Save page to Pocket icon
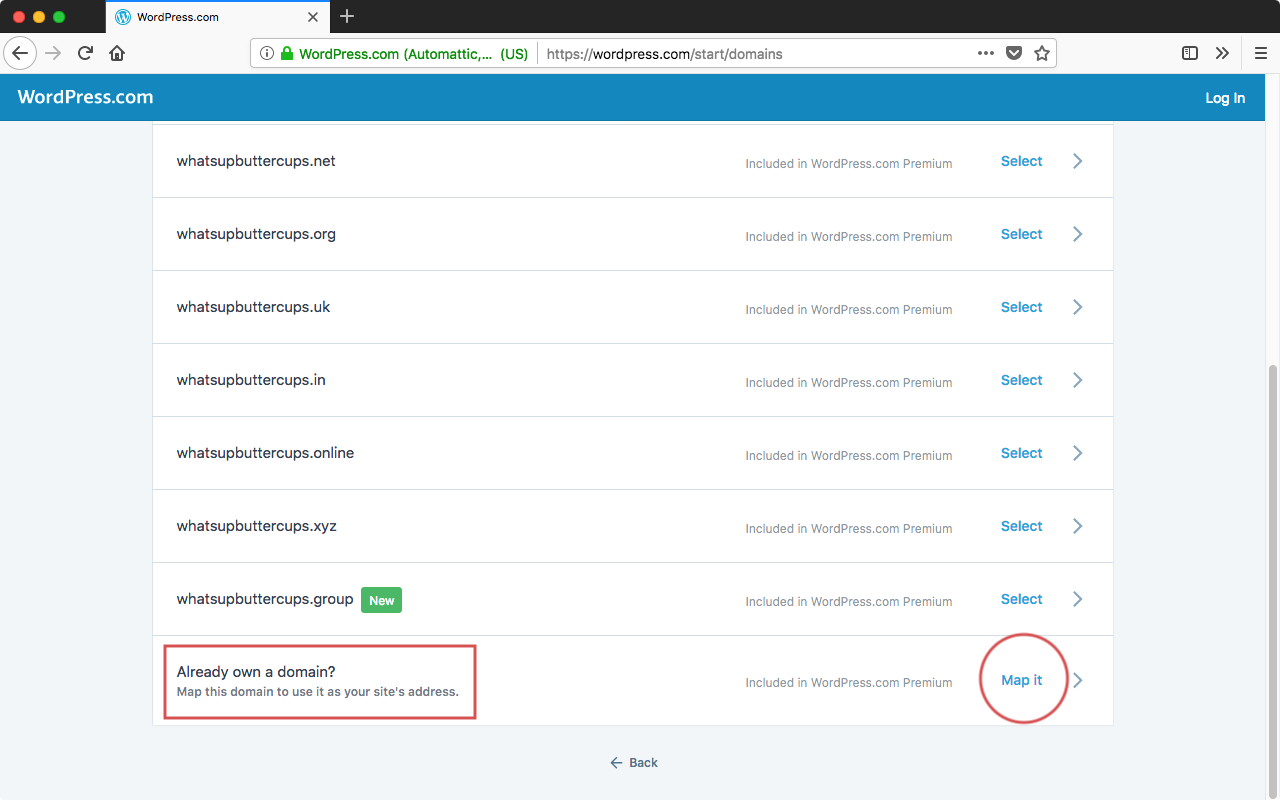1280x800 pixels. (x=1014, y=53)
